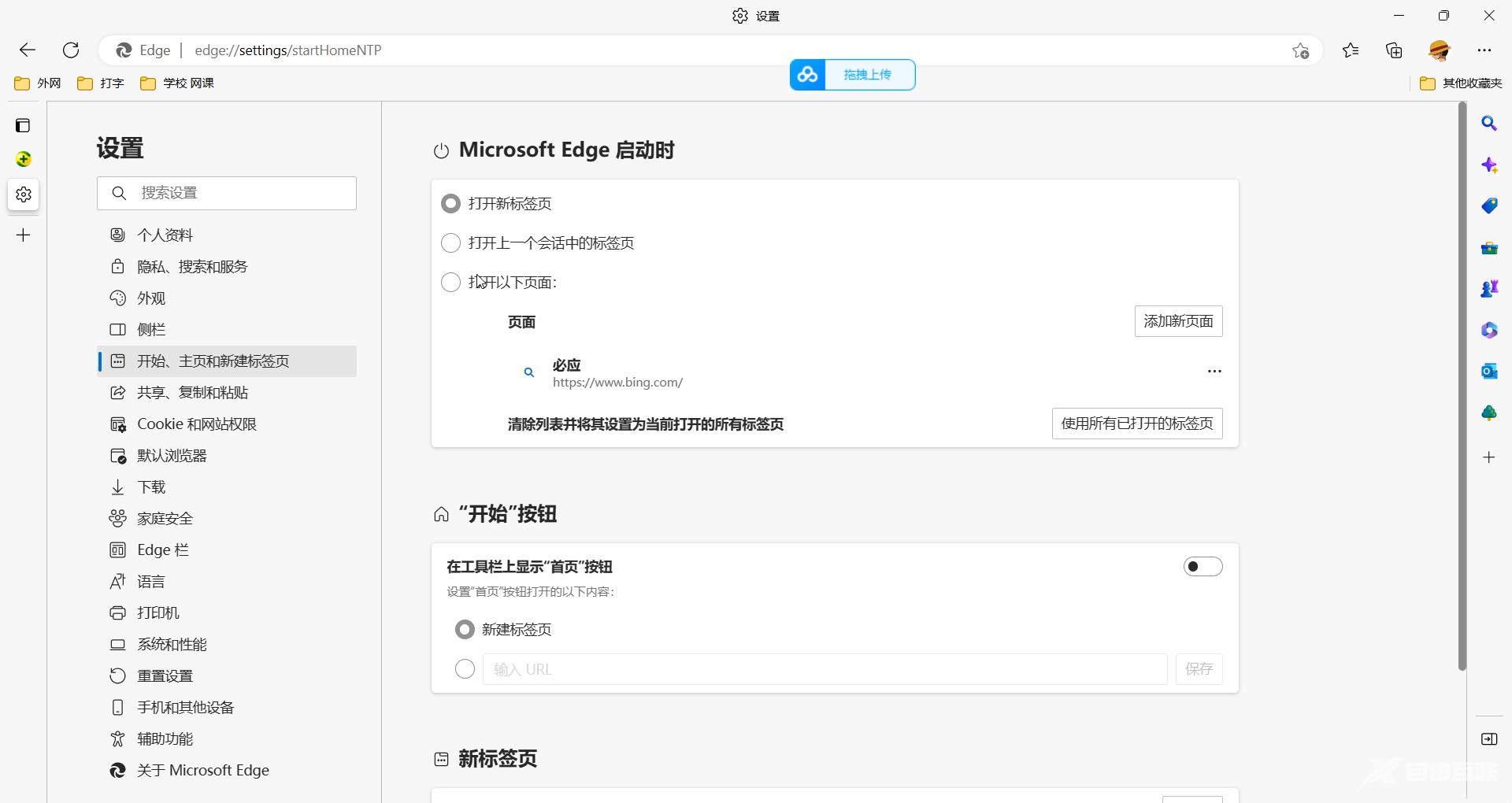Open 侧栏 settings section

(227, 329)
